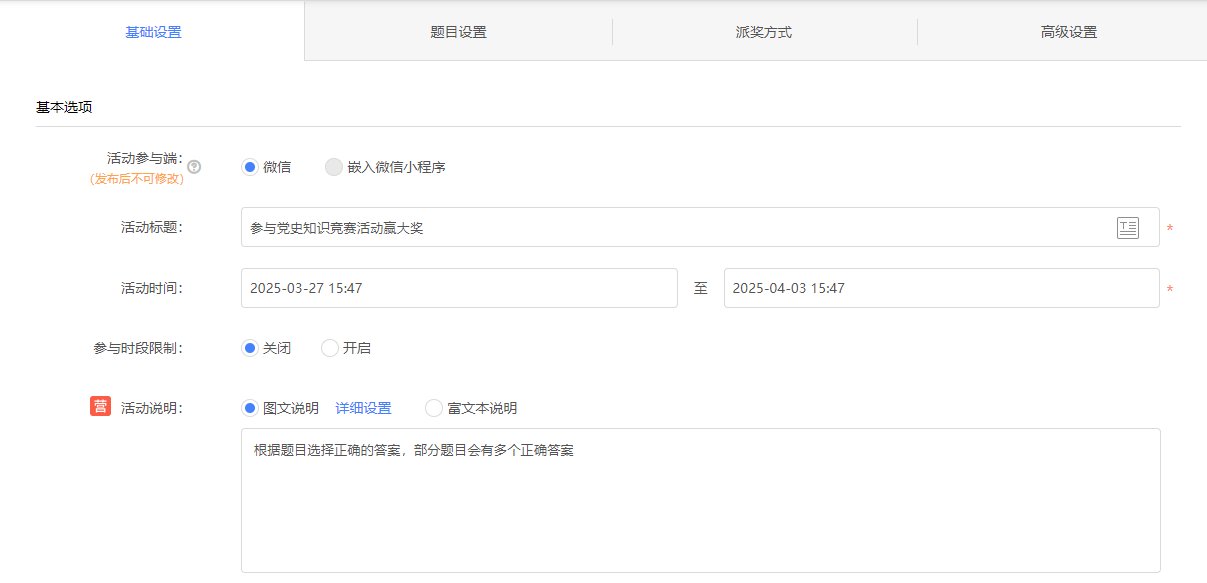This screenshot has width=1207, height=583.
Task: Switch to the 基础设置 tab
Action: (152, 31)
